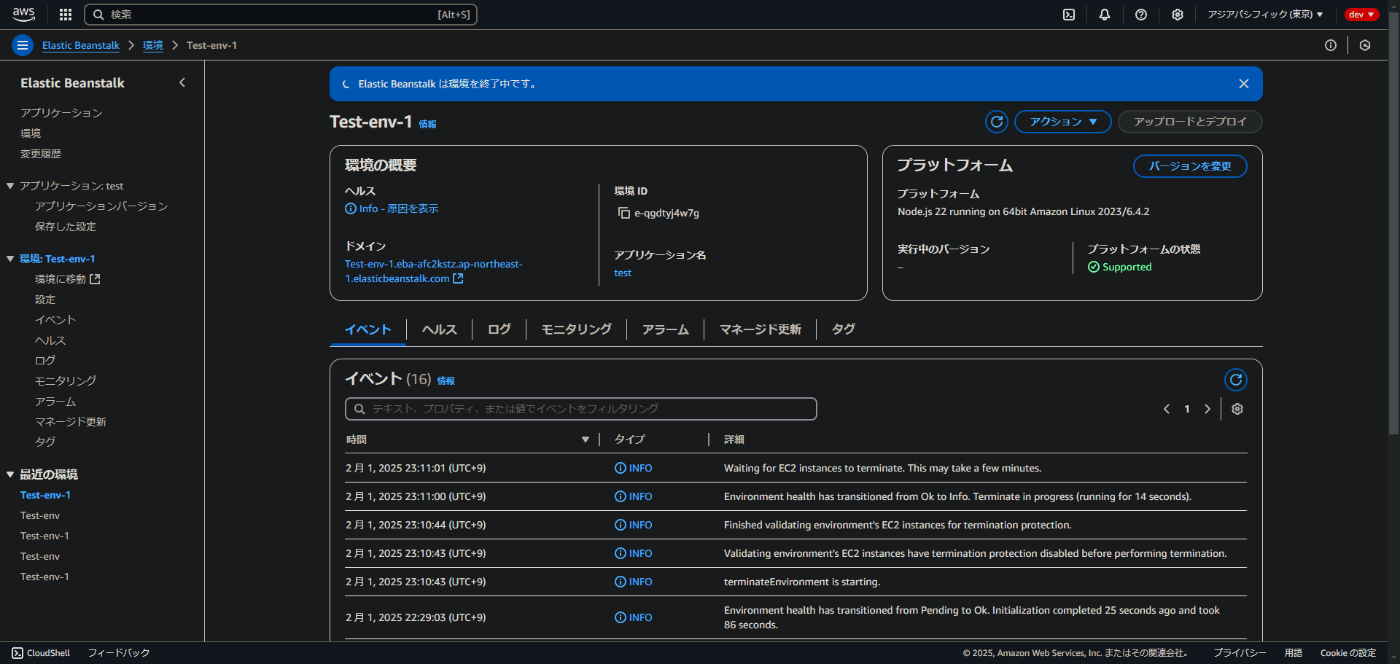Click the event filter search box
The height and width of the screenshot is (664, 1400).
pos(581,409)
